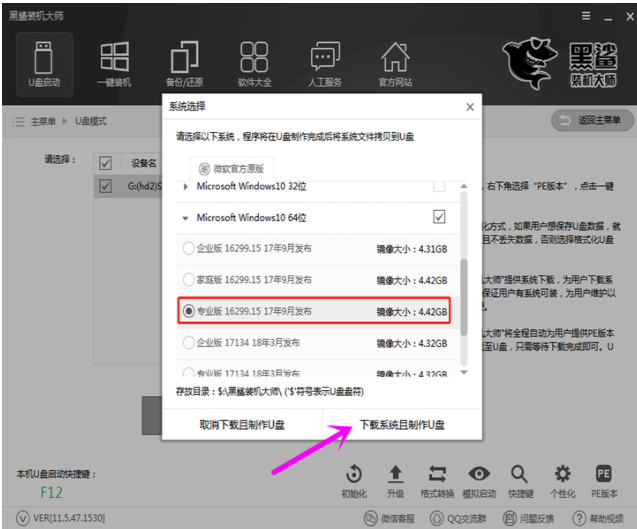Screen dimensions: 637x529
Task: Open 备份/还原 section
Action: pyautogui.click(x=184, y=64)
